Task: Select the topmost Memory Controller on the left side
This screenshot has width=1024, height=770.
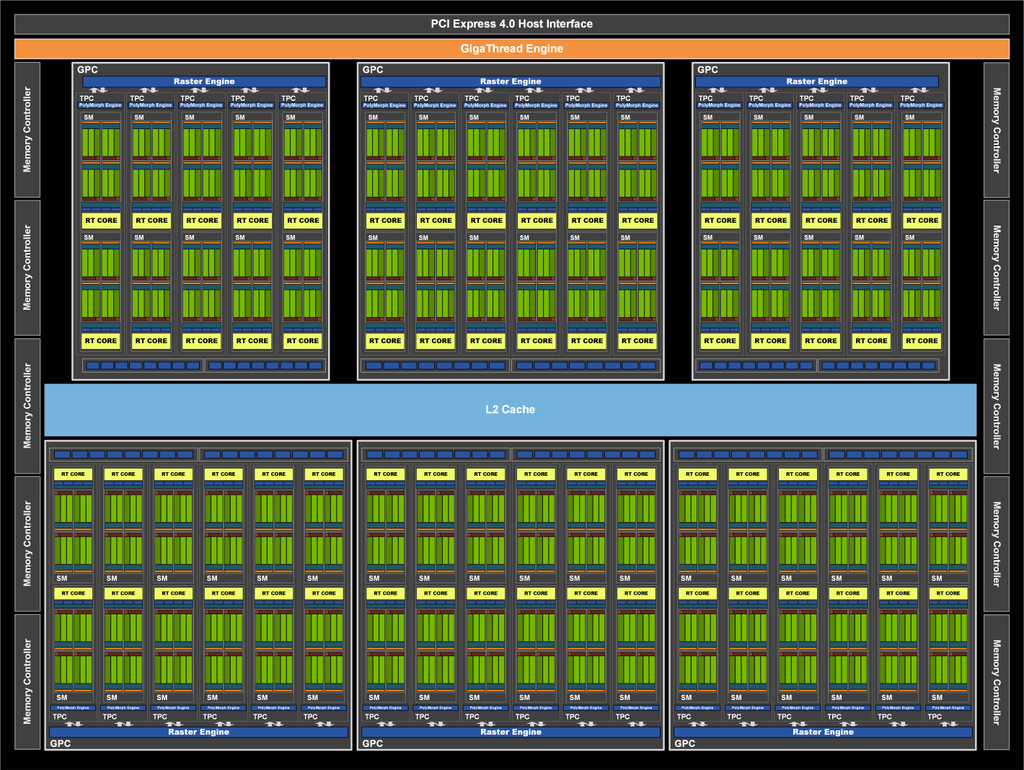Action: [27, 129]
